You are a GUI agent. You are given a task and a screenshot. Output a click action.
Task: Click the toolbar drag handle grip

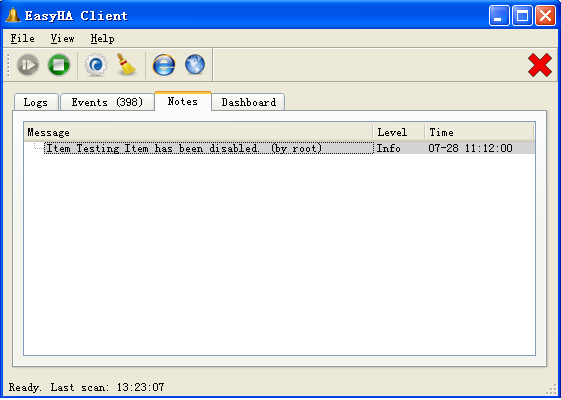coord(8,65)
